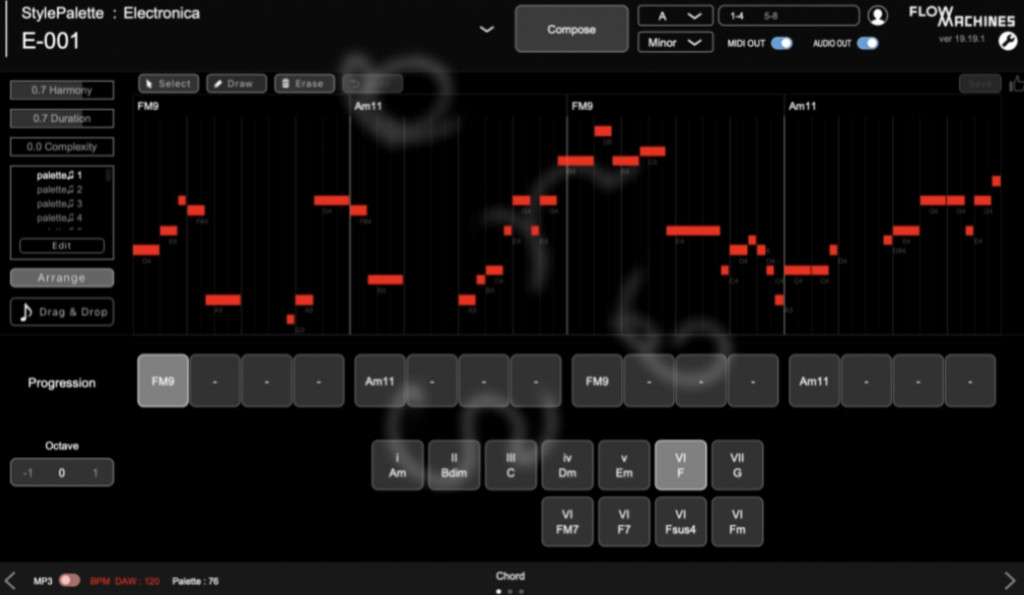1024x595 pixels.
Task: Click the highest red note under second FM9
Action: [603, 131]
